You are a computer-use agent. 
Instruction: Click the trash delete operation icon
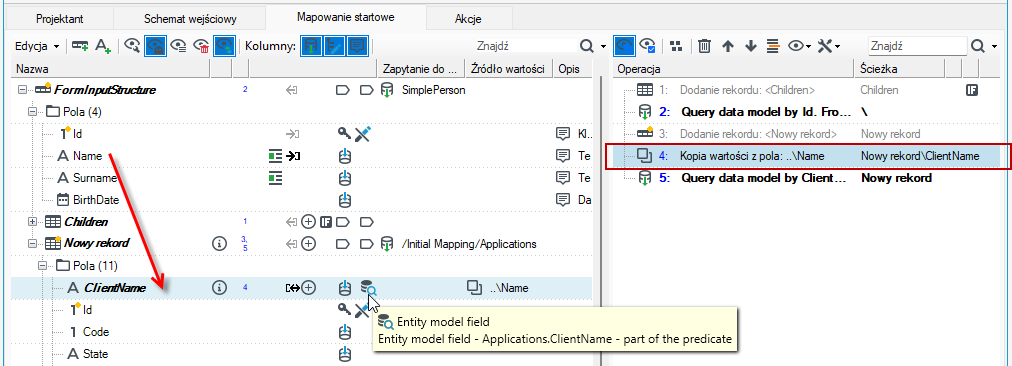click(x=705, y=46)
